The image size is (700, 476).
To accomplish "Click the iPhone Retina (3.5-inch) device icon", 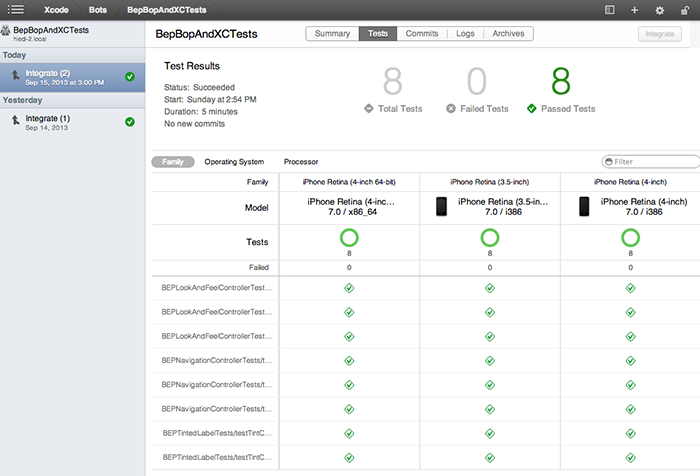I will pyautogui.click(x=441, y=207).
